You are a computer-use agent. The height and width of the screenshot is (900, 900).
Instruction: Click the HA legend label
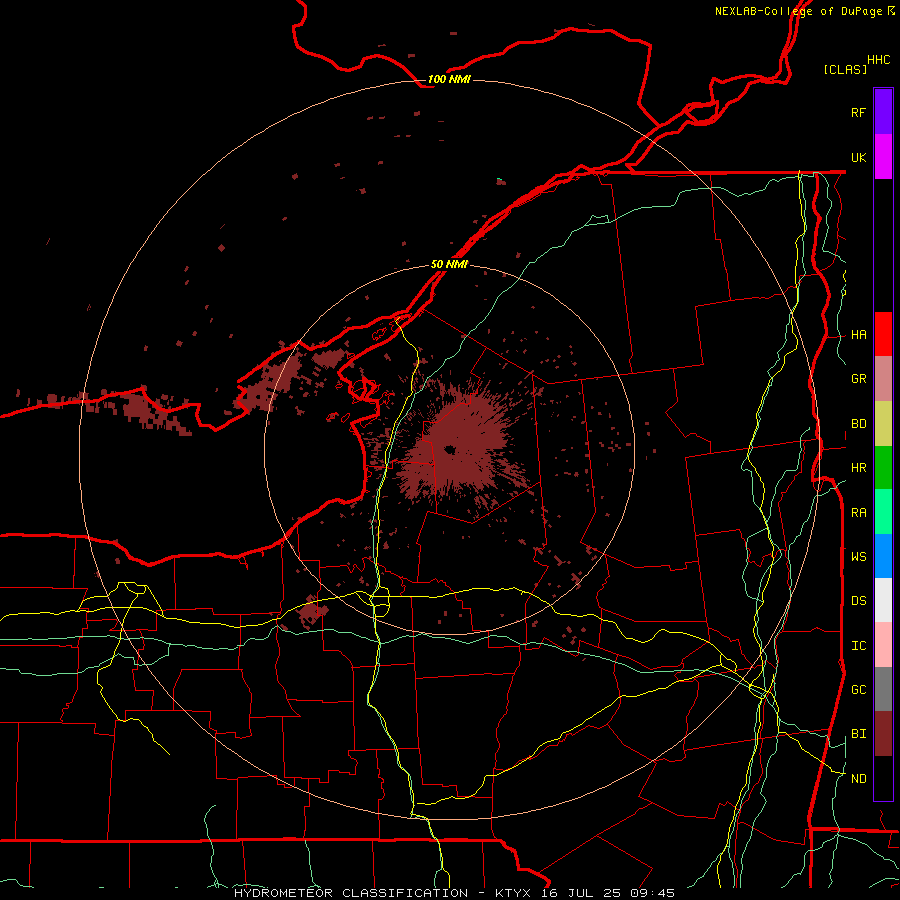click(x=858, y=335)
